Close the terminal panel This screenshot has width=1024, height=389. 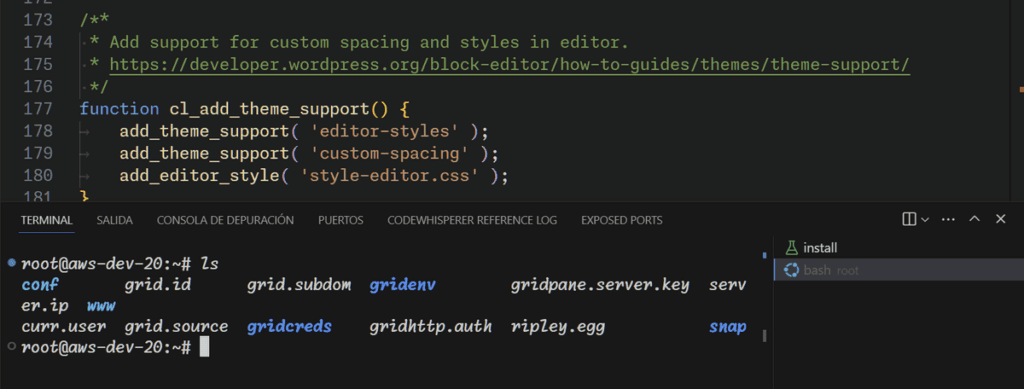pos(1000,219)
